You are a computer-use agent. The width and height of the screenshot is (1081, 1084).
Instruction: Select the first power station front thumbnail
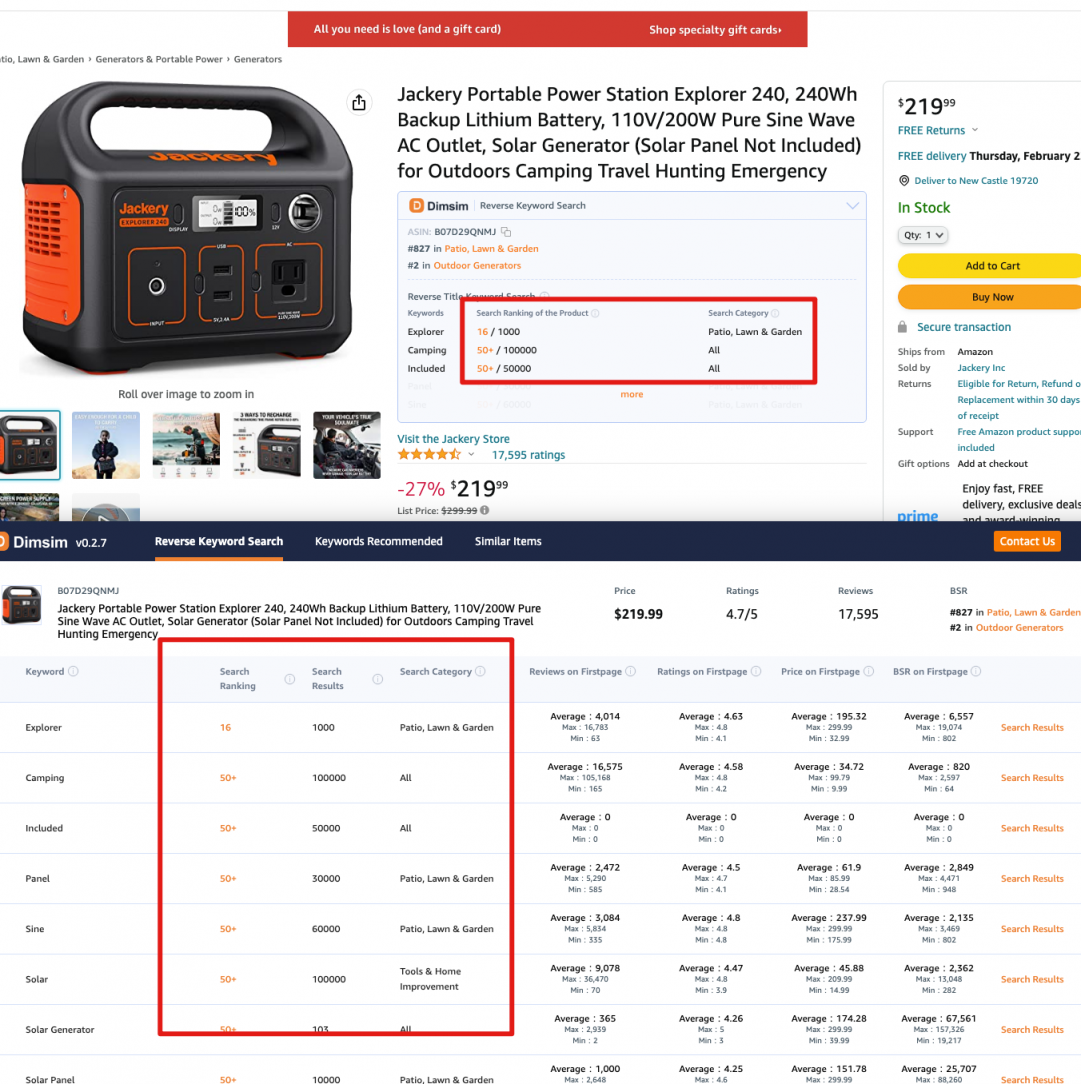(30, 445)
